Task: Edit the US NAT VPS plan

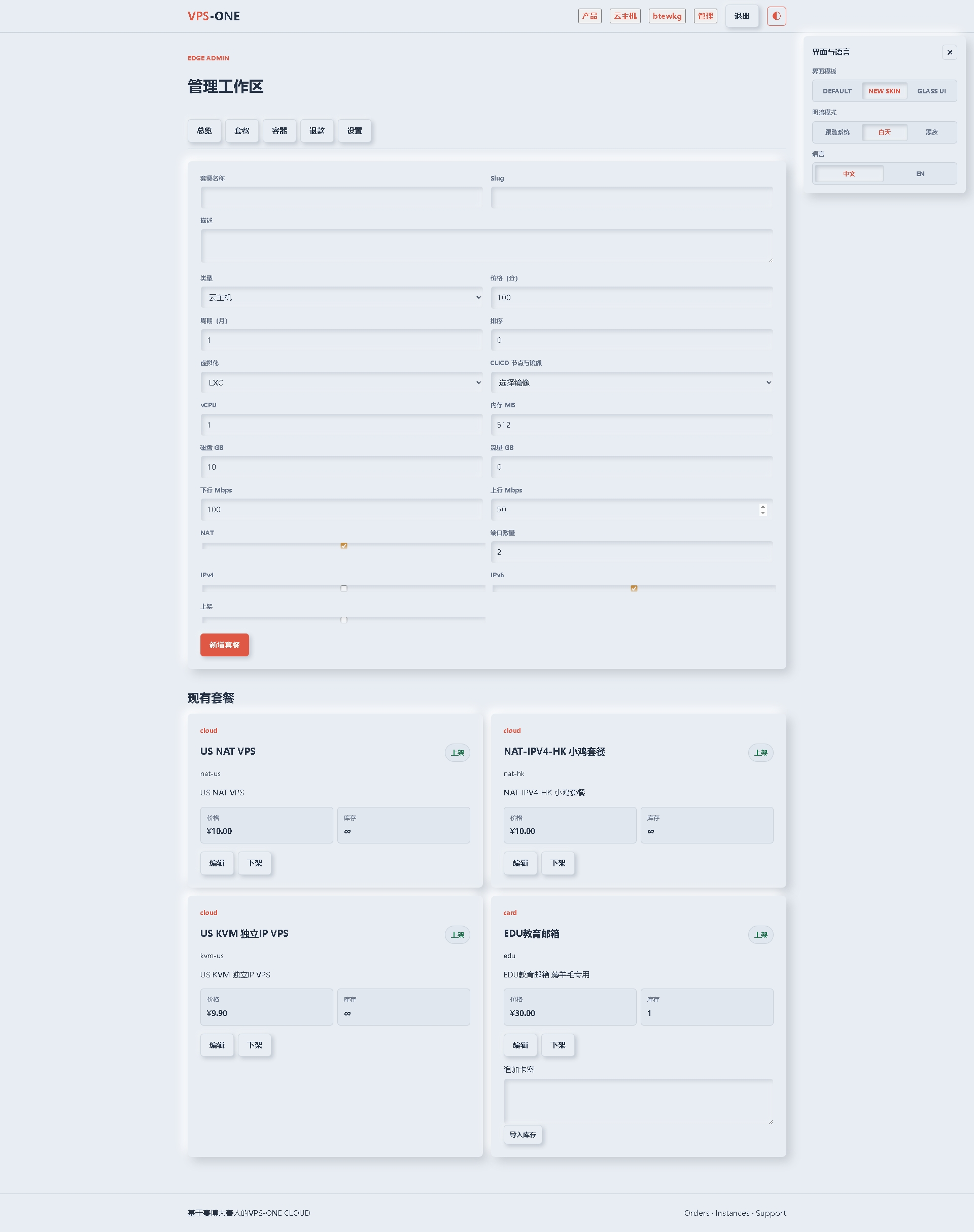Action: [x=217, y=863]
